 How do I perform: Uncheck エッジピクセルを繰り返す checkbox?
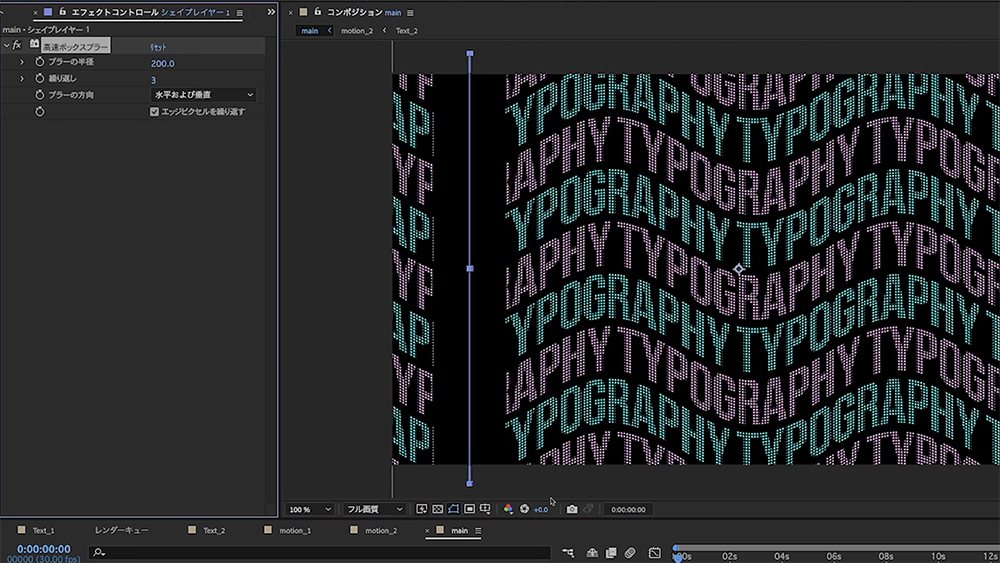154,112
